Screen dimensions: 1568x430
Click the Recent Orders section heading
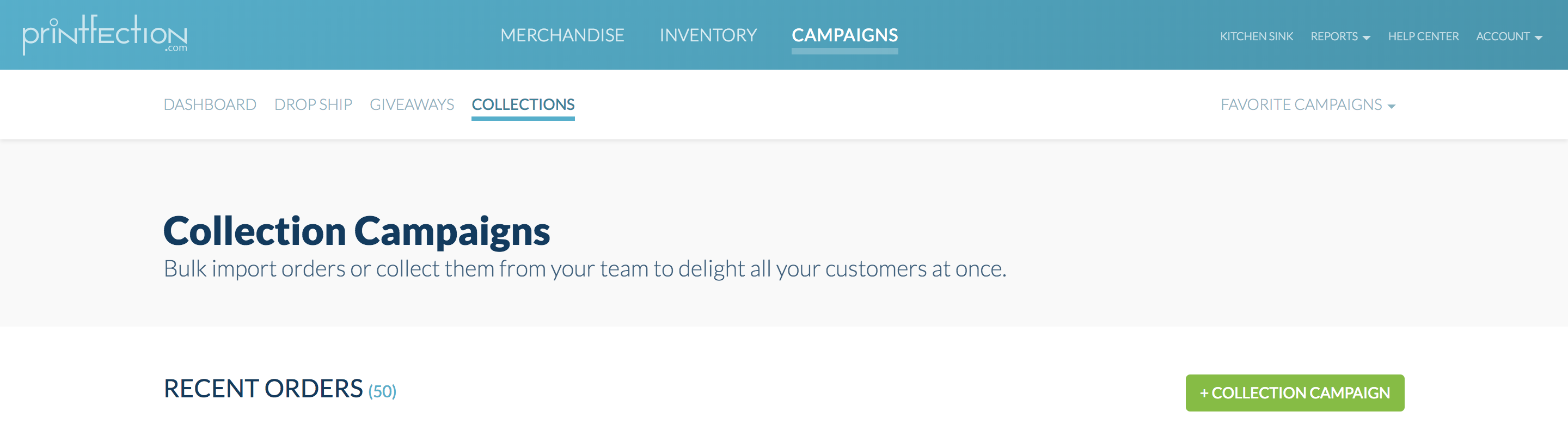point(263,389)
